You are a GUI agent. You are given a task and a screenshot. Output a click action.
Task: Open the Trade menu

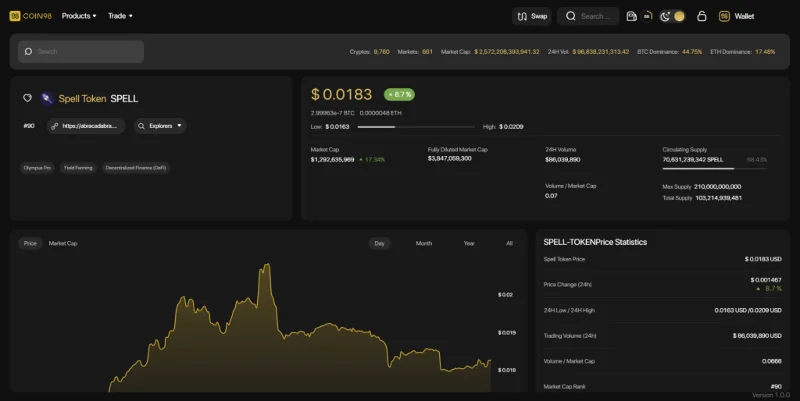point(120,16)
